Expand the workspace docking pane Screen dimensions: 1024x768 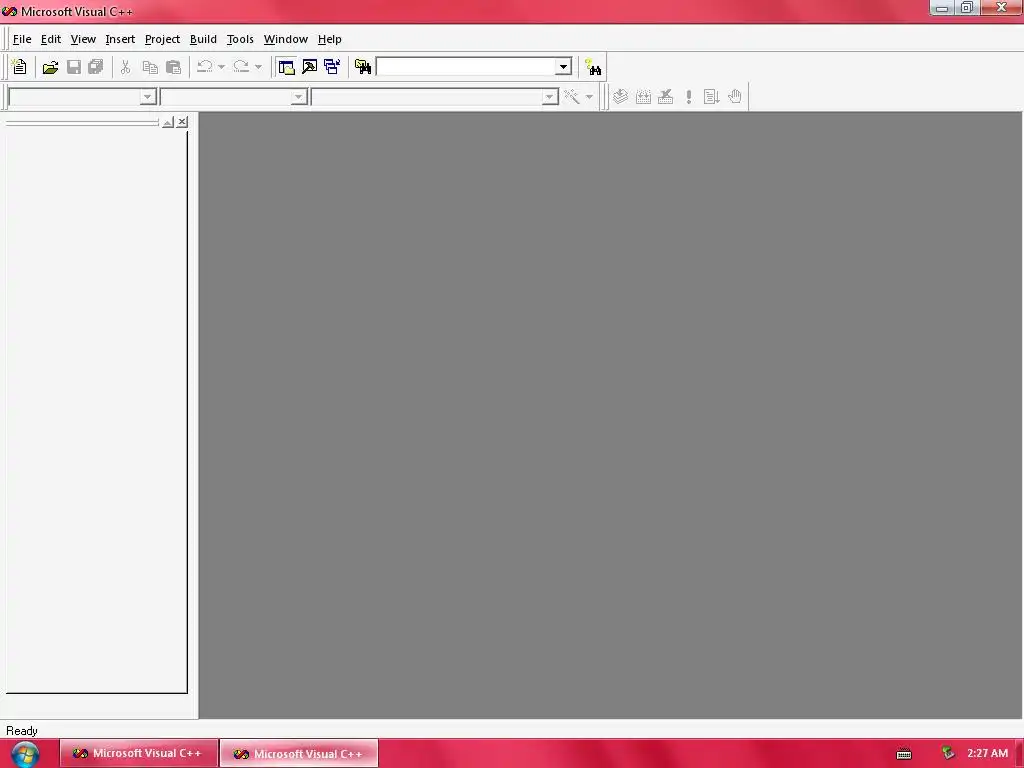pyautogui.click(x=168, y=122)
